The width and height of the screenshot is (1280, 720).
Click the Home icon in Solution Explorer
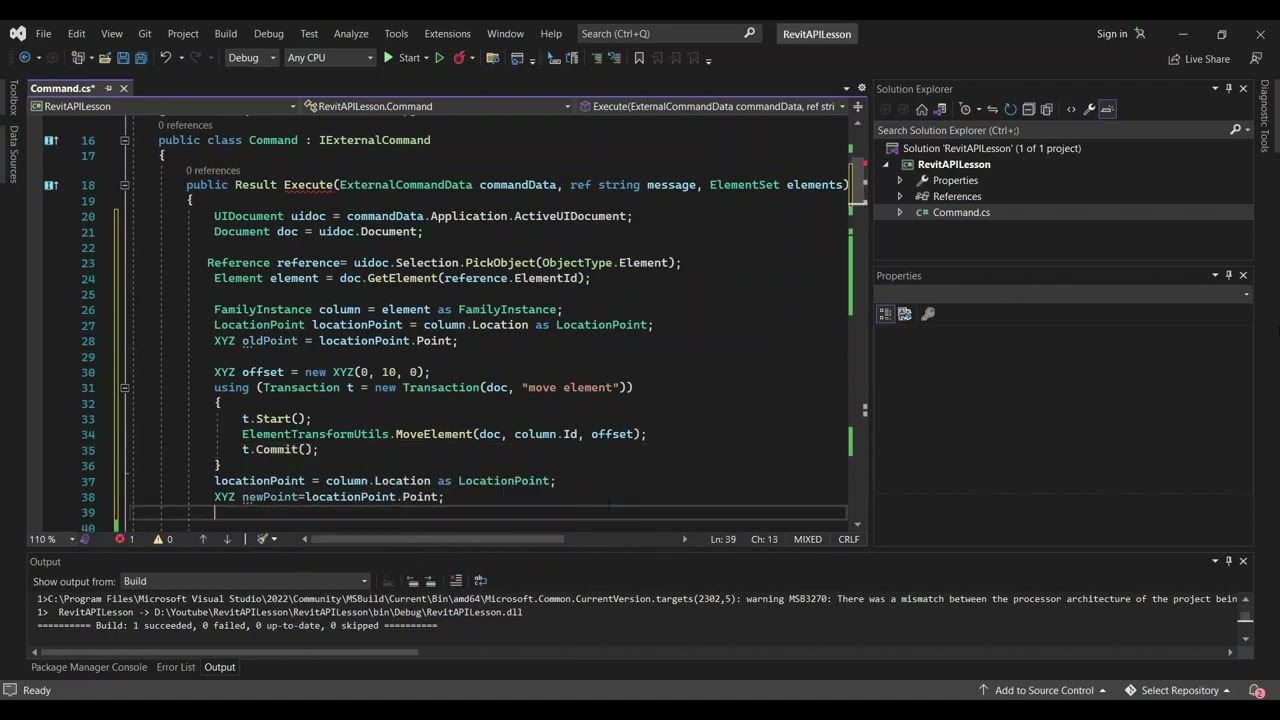pyautogui.click(x=922, y=109)
